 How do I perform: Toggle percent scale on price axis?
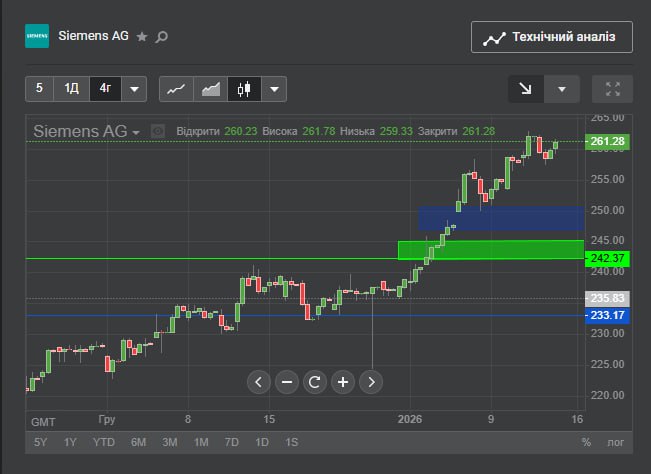(x=586, y=442)
